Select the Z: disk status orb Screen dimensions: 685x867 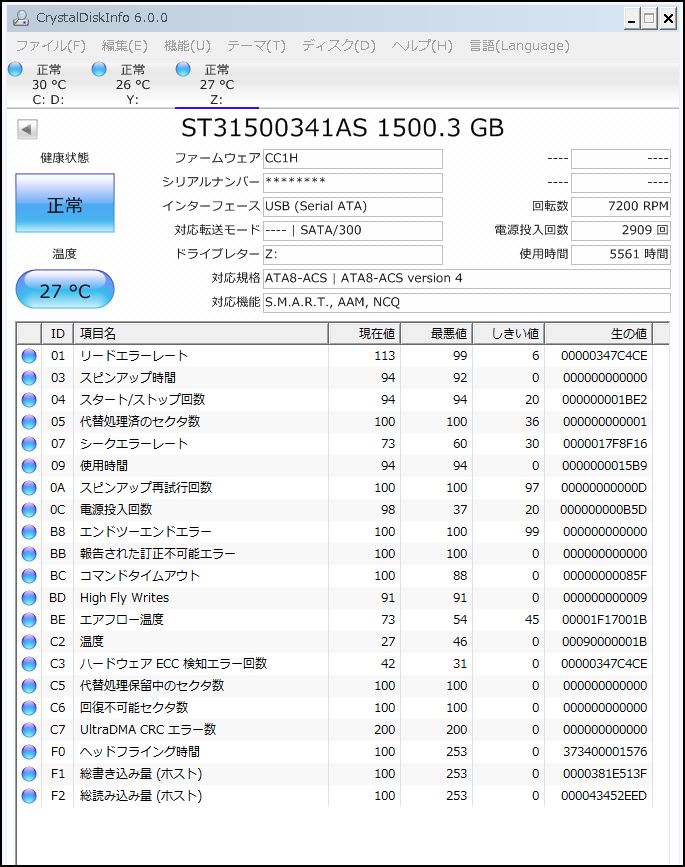183,70
